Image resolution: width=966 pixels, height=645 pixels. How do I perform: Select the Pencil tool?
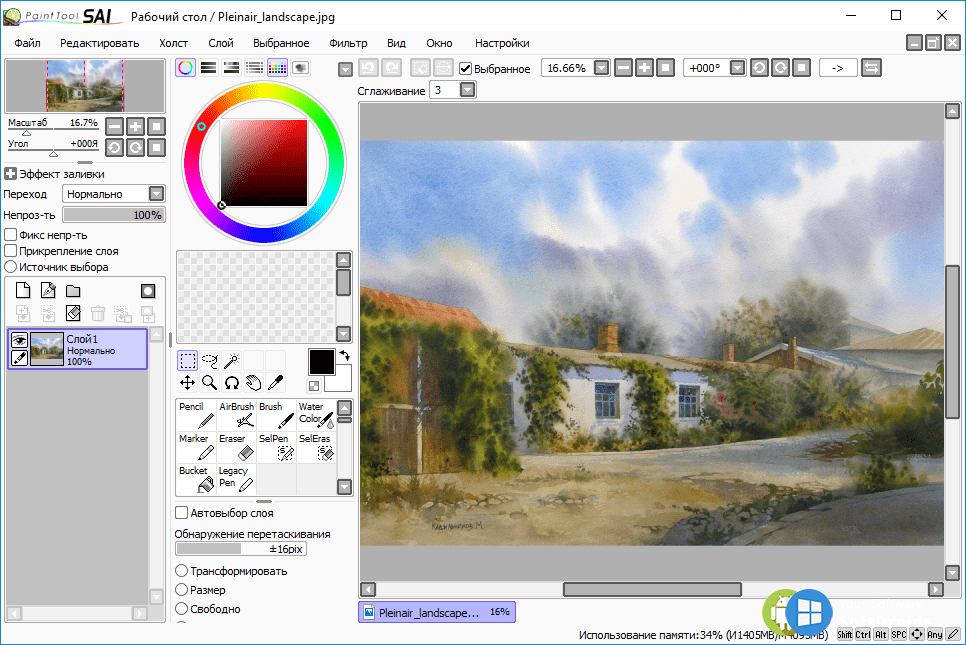click(196, 415)
